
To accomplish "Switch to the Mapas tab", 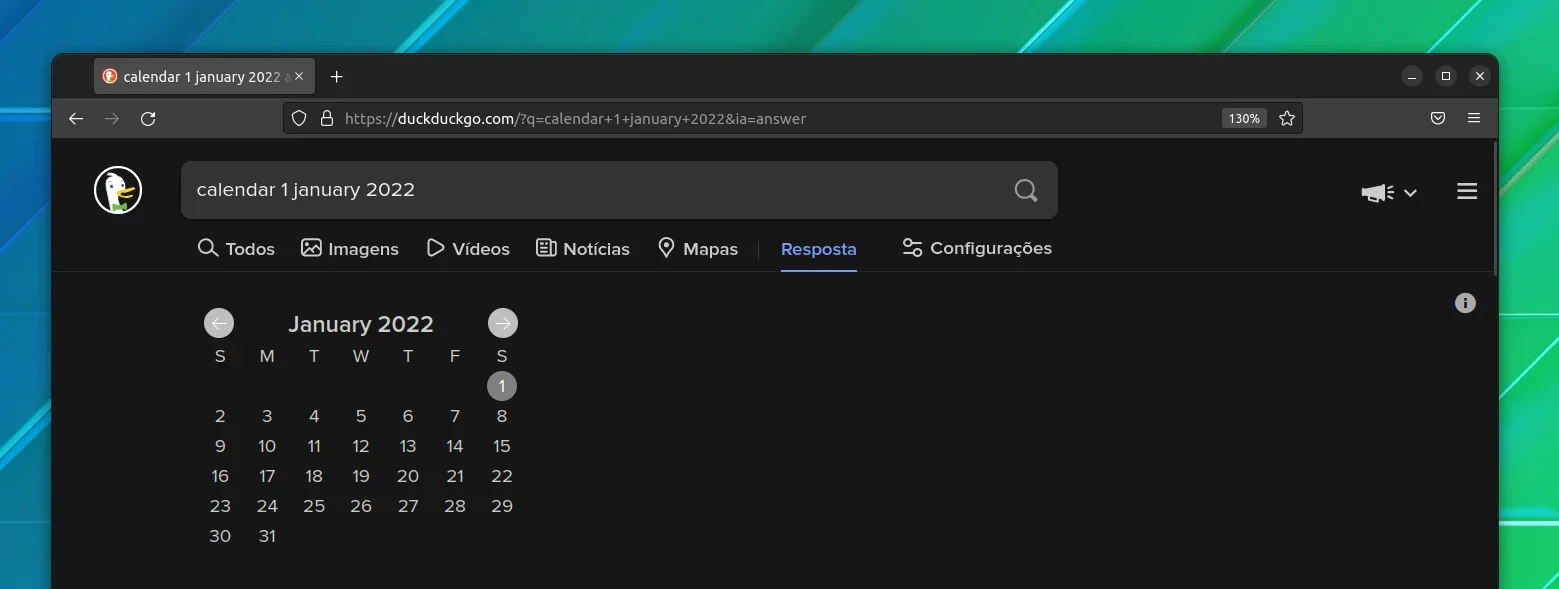I will (698, 248).
